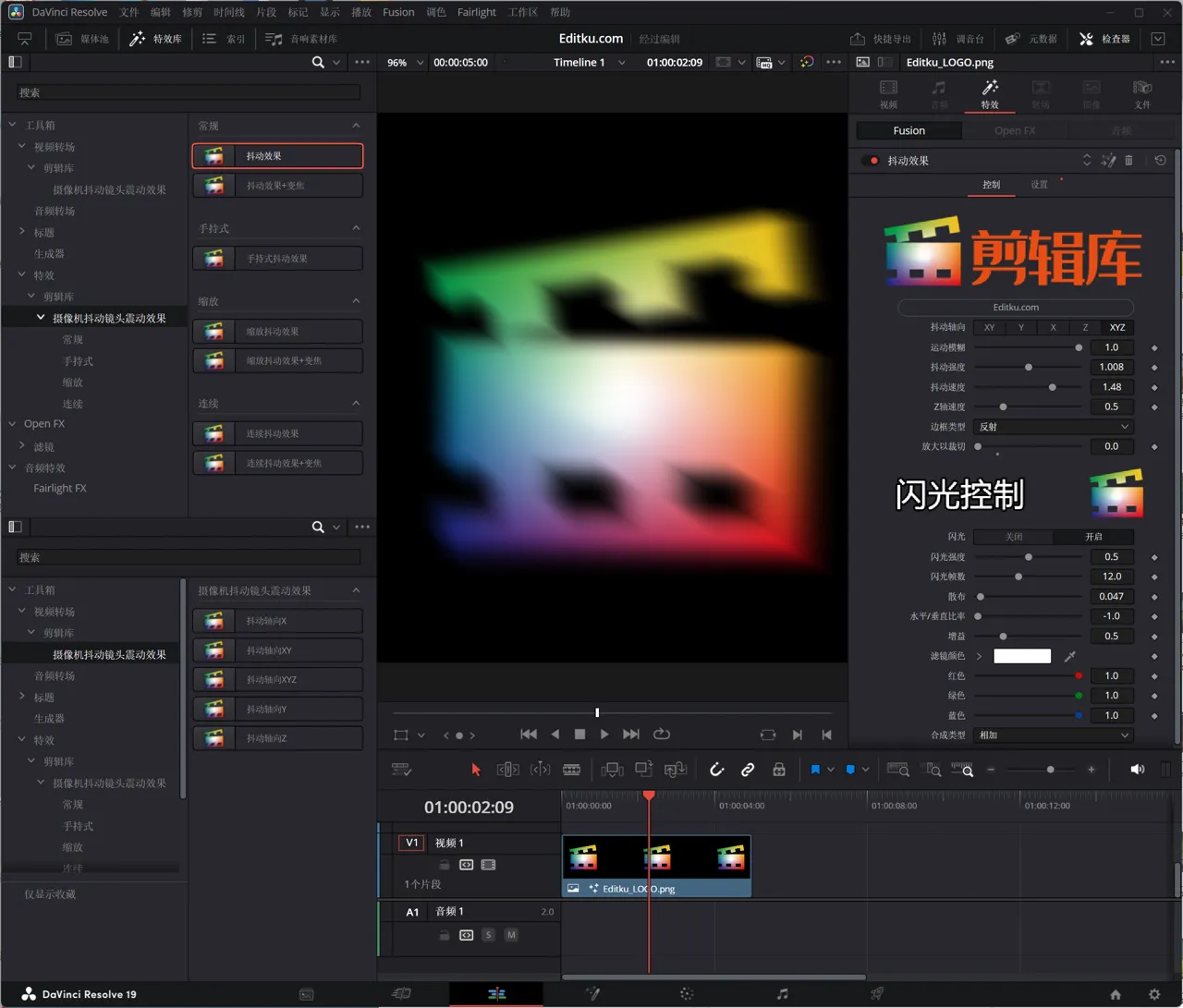Open the 边框类型 反射 dropdown

coord(1054,427)
